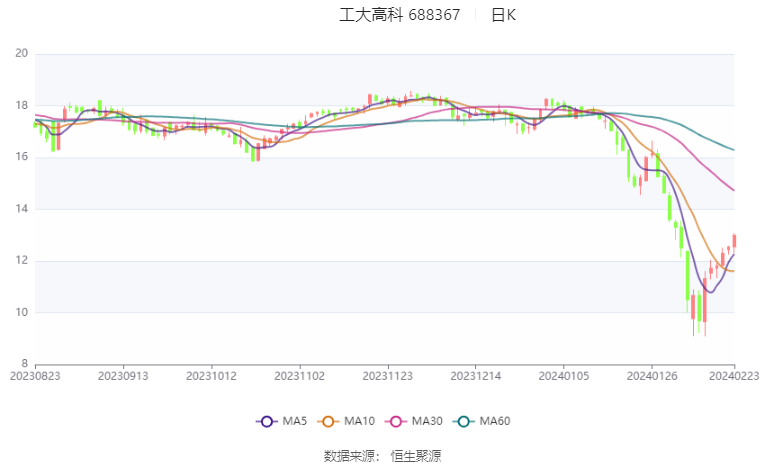
Task: Toggle the MA10 legend series
Action: [x=346, y=421]
